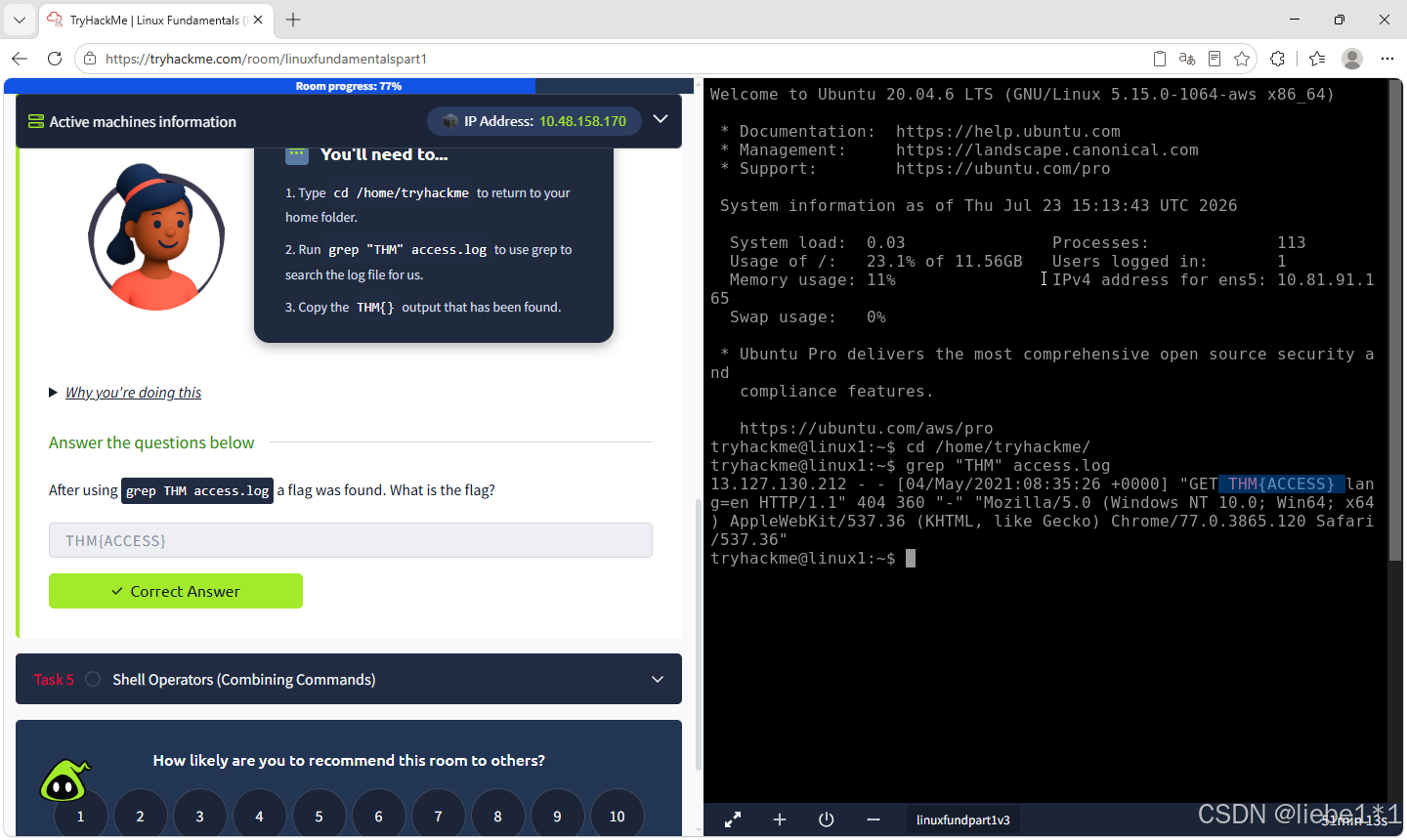Open browser settings and more menu
The height and width of the screenshot is (840, 1407).
click(1386, 59)
